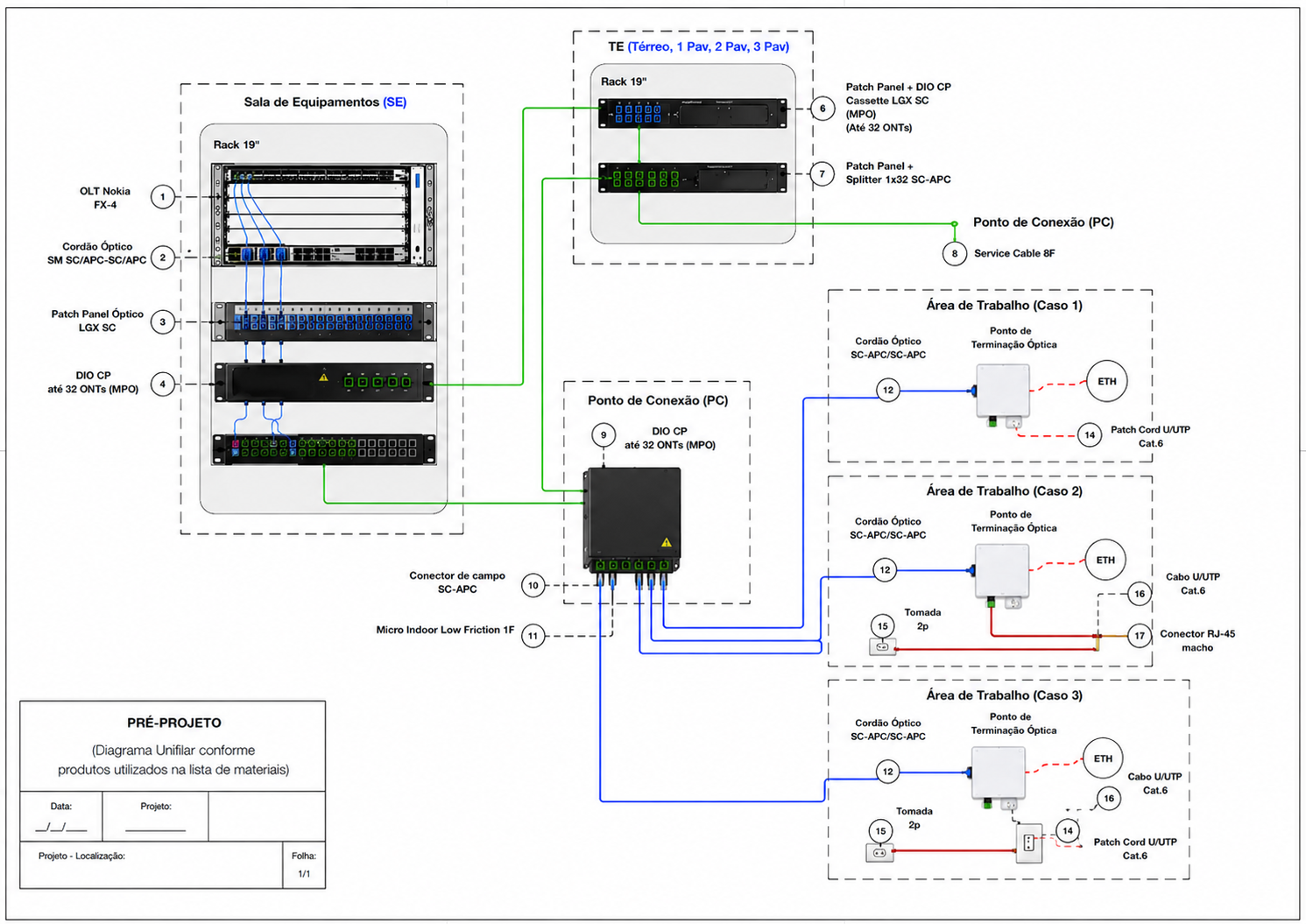Click the Tomada 2p outlet icon in Caso 2
The width and height of the screenshot is (1306, 924).
coord(882,647)
